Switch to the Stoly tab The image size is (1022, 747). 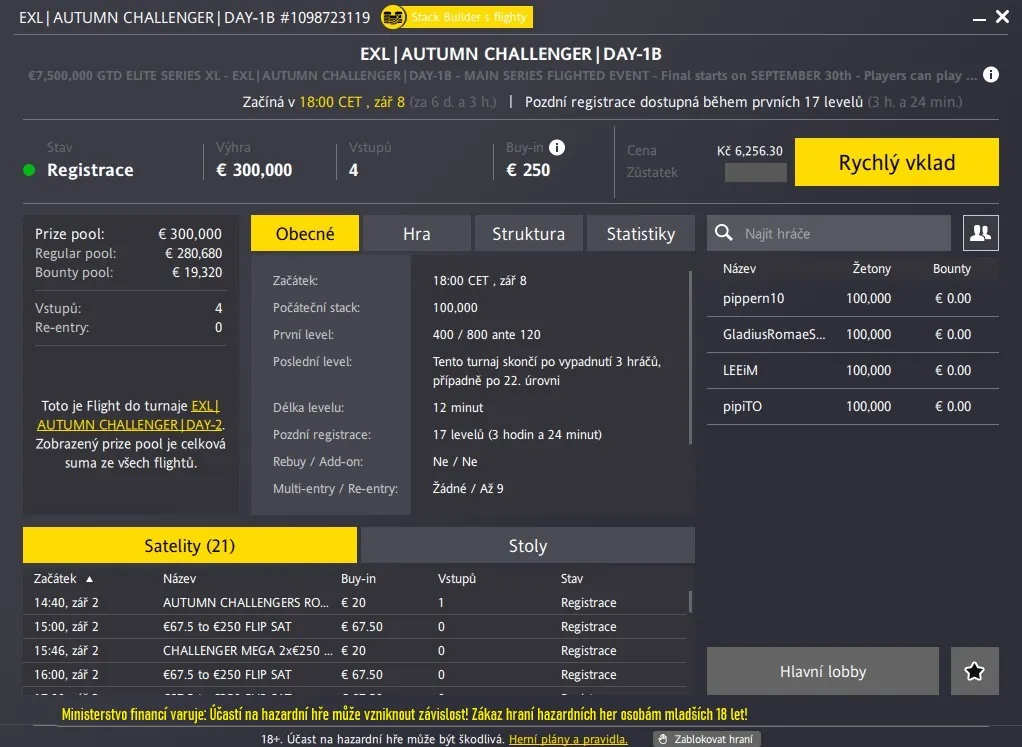pyautogui.click(x=527, y=545)
